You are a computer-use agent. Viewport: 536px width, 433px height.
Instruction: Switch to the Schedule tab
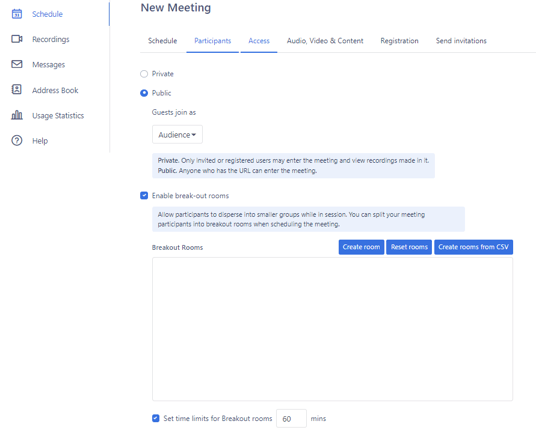(162, 41)
